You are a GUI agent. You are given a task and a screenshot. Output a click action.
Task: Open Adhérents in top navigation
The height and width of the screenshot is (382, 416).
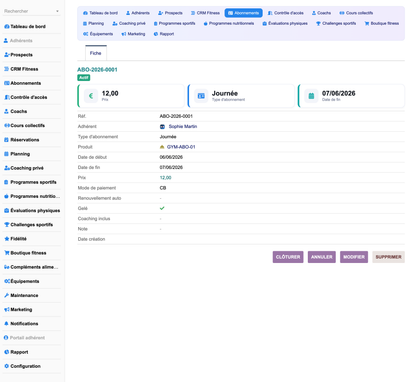point(138,13)
